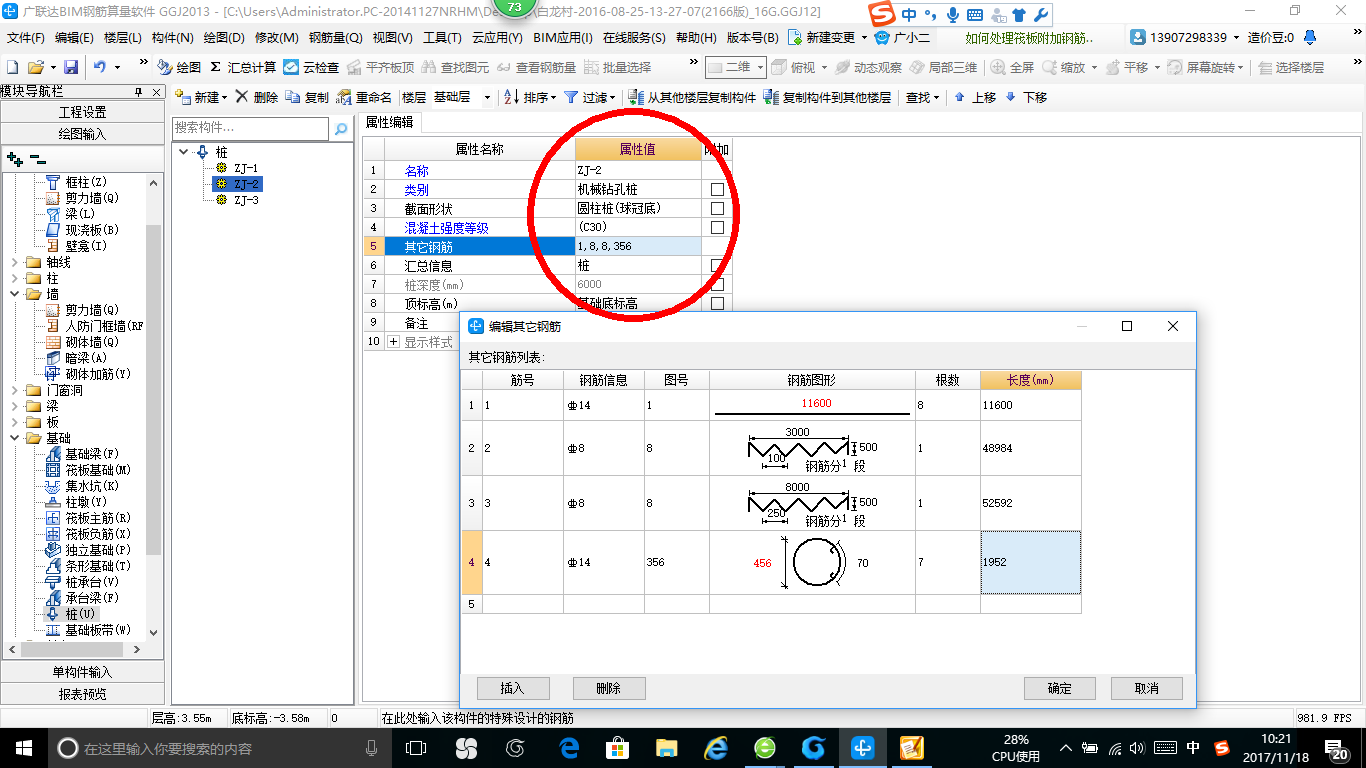
Task: Click the Open folder icon in toolbar
Action: click(36, 67)
